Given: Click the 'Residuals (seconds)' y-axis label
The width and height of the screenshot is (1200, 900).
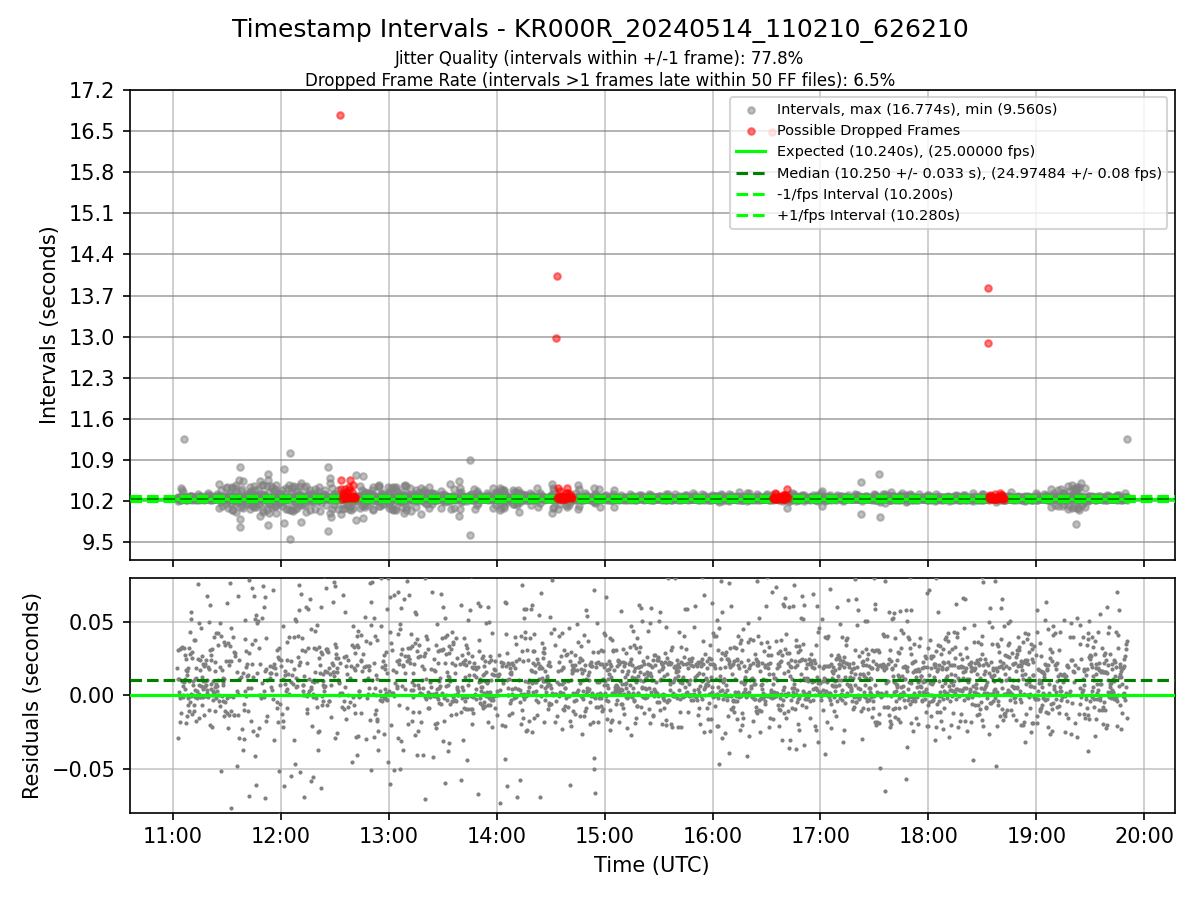Looking at the screenshot, I should click(31, 696).
